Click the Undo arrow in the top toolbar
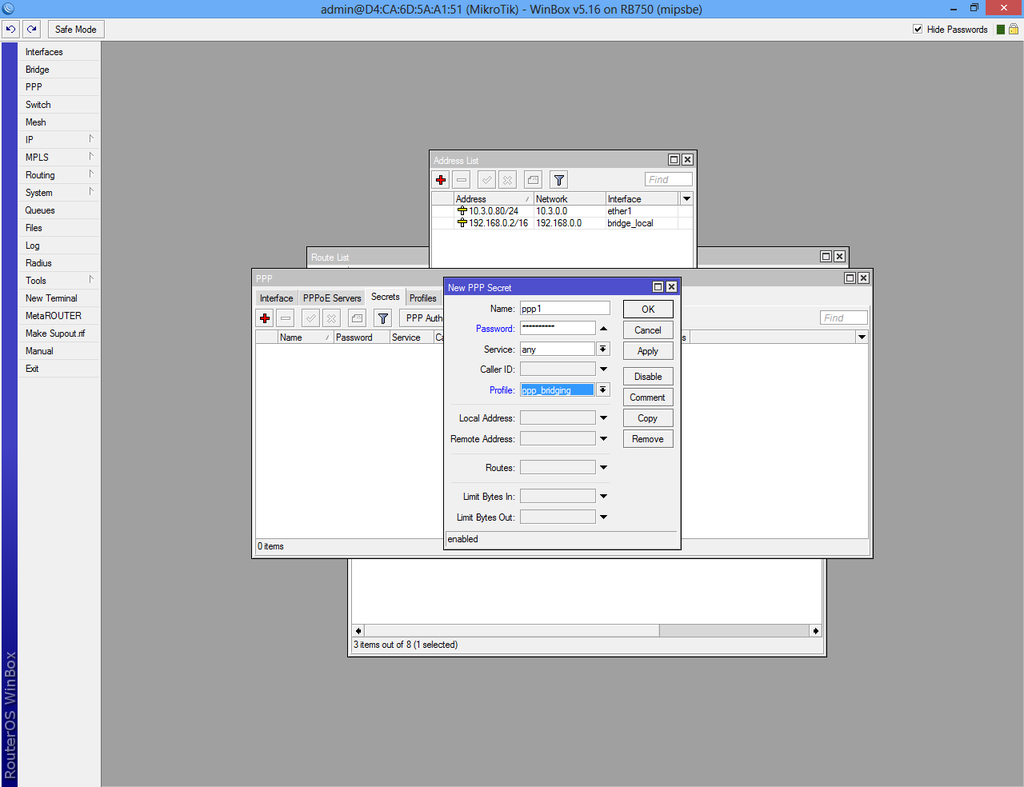The width and height of the screenshot is (1024, 787). (11, 30)
